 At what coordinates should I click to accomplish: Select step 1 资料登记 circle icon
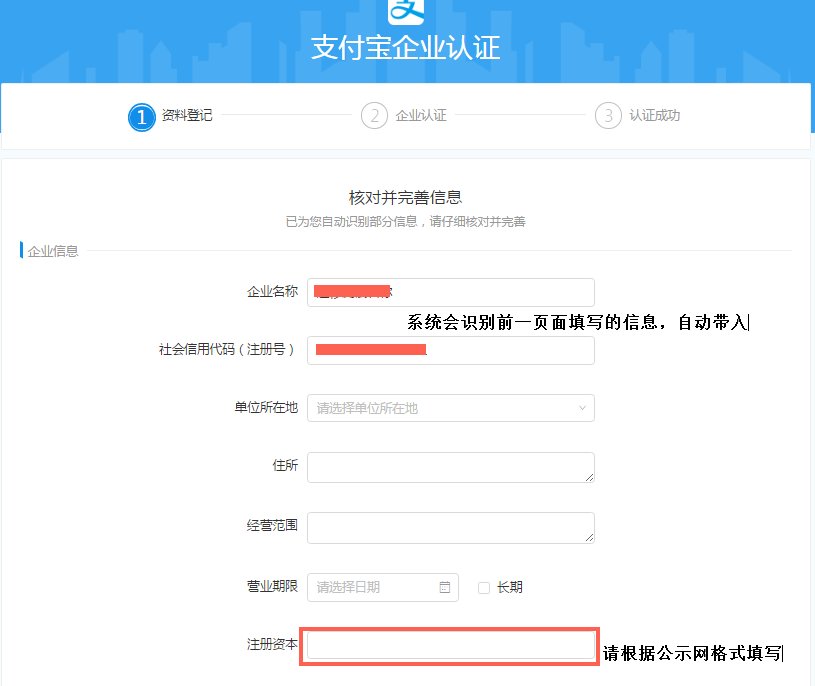click(141, 115)
